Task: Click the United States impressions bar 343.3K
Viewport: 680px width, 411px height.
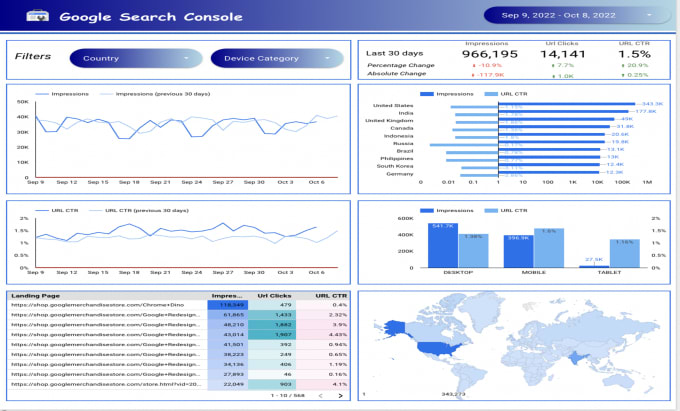Action: click(x=567, y=104)
